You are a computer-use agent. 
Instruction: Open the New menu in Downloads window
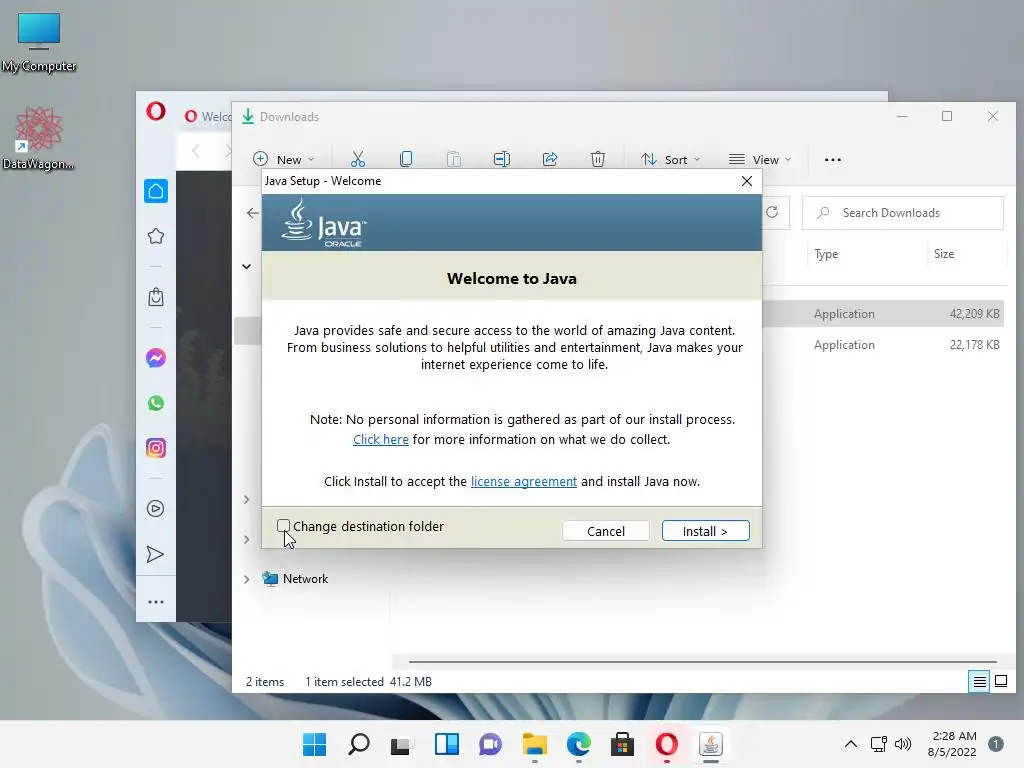click(x=283, y=159)
